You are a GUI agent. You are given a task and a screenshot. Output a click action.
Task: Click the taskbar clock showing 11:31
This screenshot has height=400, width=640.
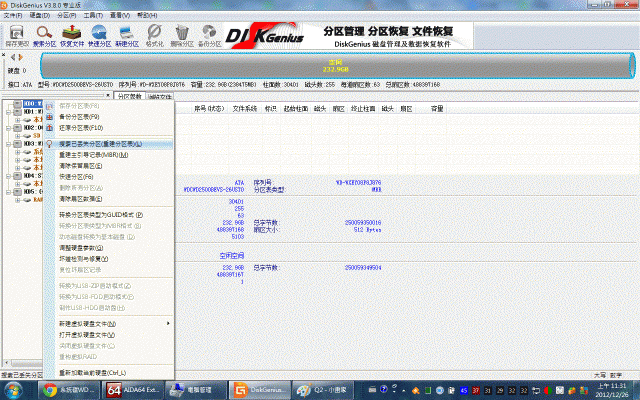612,390
